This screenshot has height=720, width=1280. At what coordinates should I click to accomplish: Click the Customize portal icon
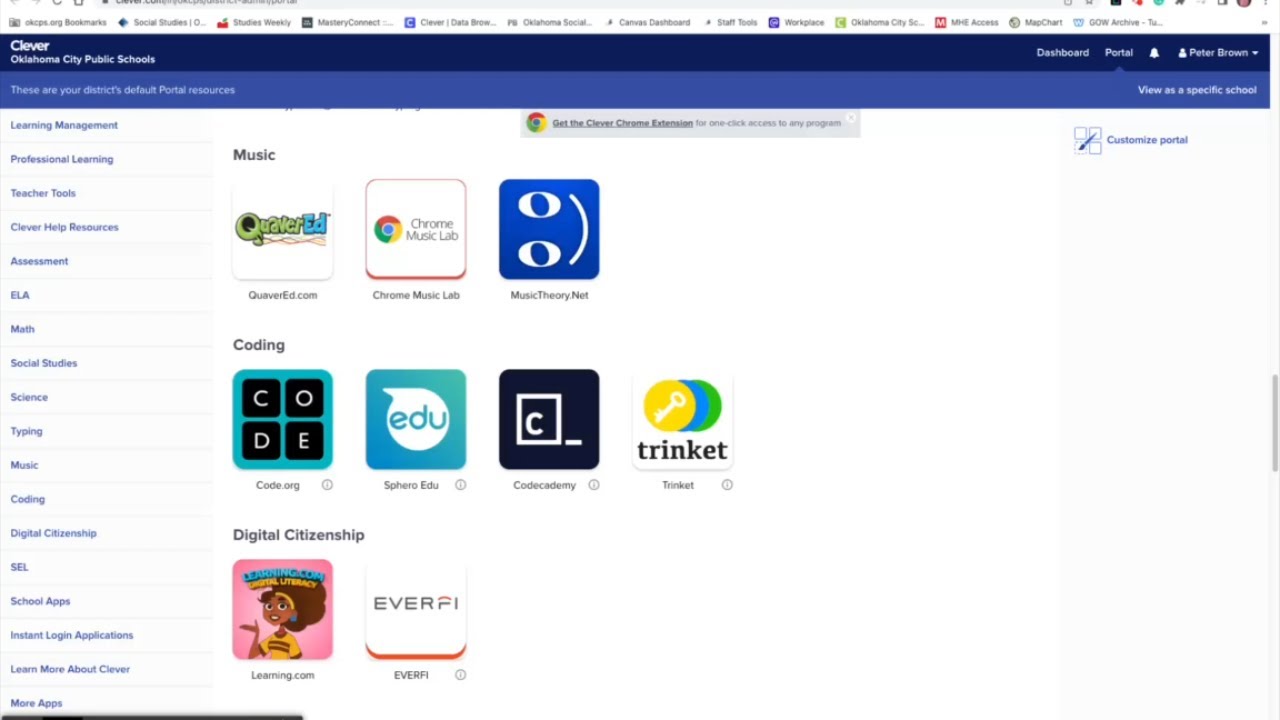pos(1087,140)
